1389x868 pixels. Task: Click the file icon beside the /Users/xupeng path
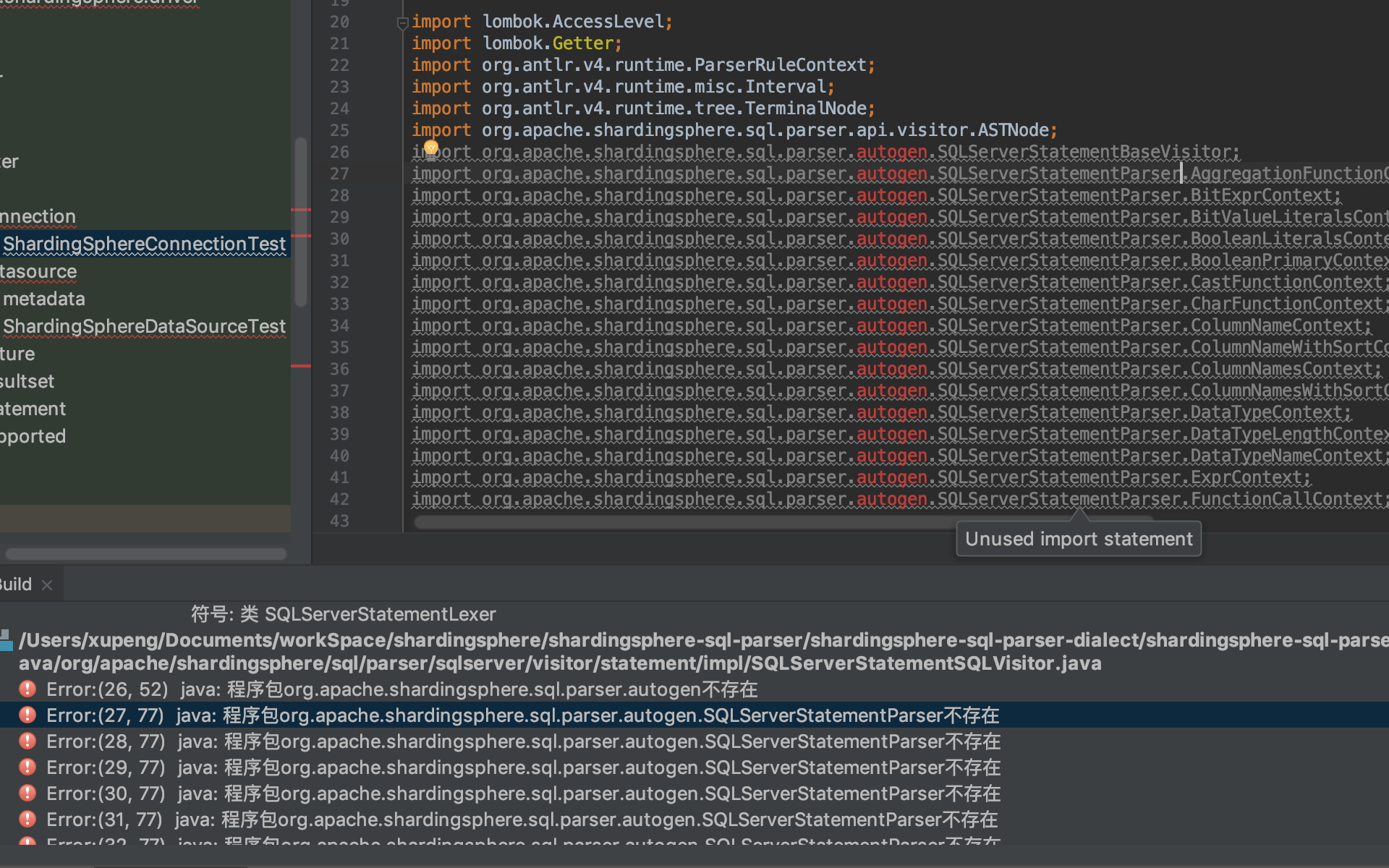click(6, 640)
